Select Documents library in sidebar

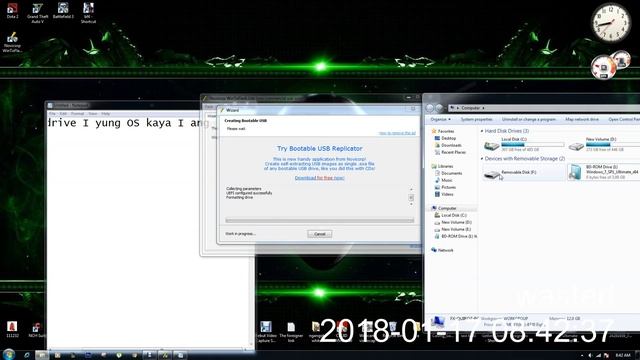click(x=451, y=173)
